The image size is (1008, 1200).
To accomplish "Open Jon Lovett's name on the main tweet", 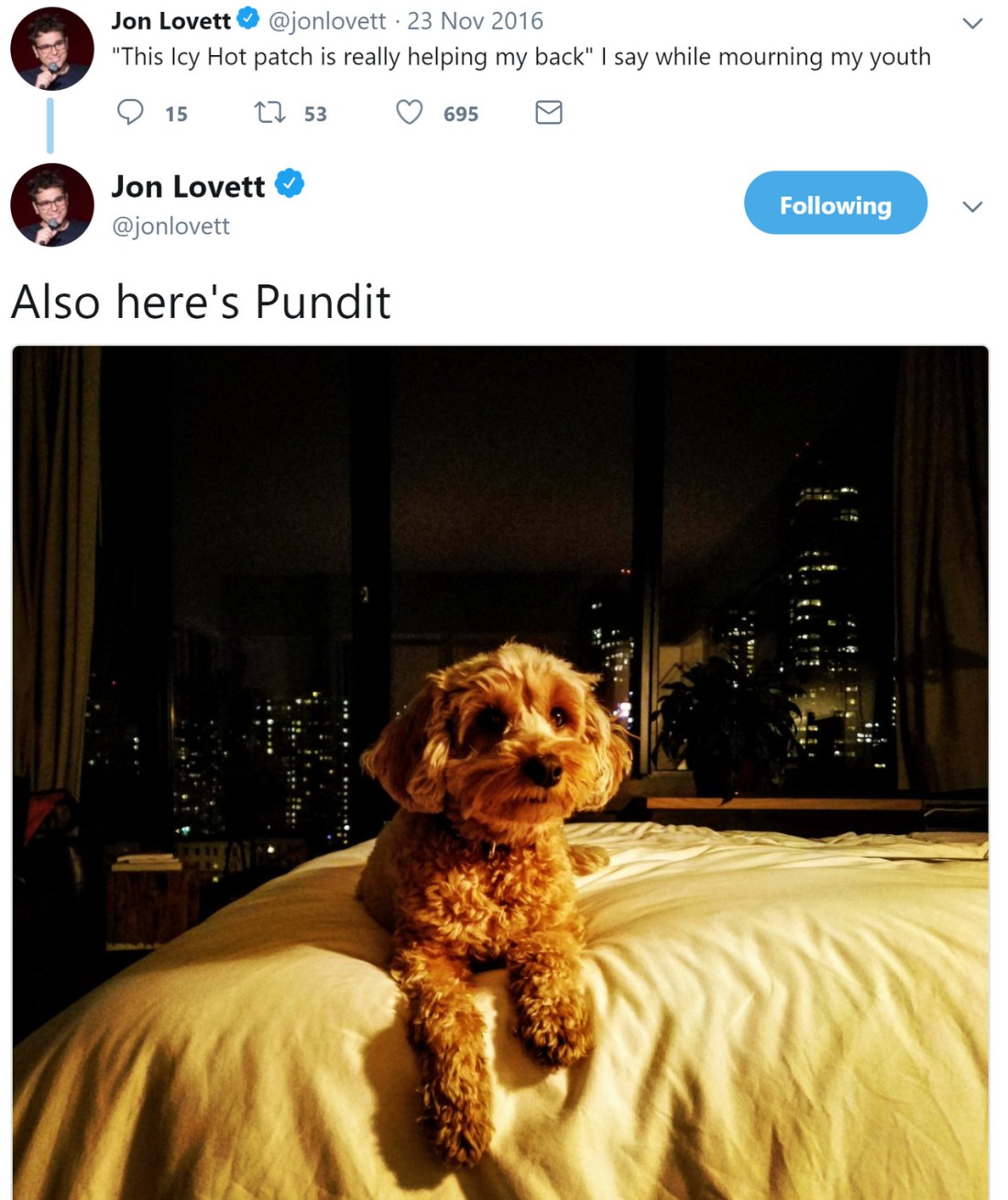I will click(188, 186).
